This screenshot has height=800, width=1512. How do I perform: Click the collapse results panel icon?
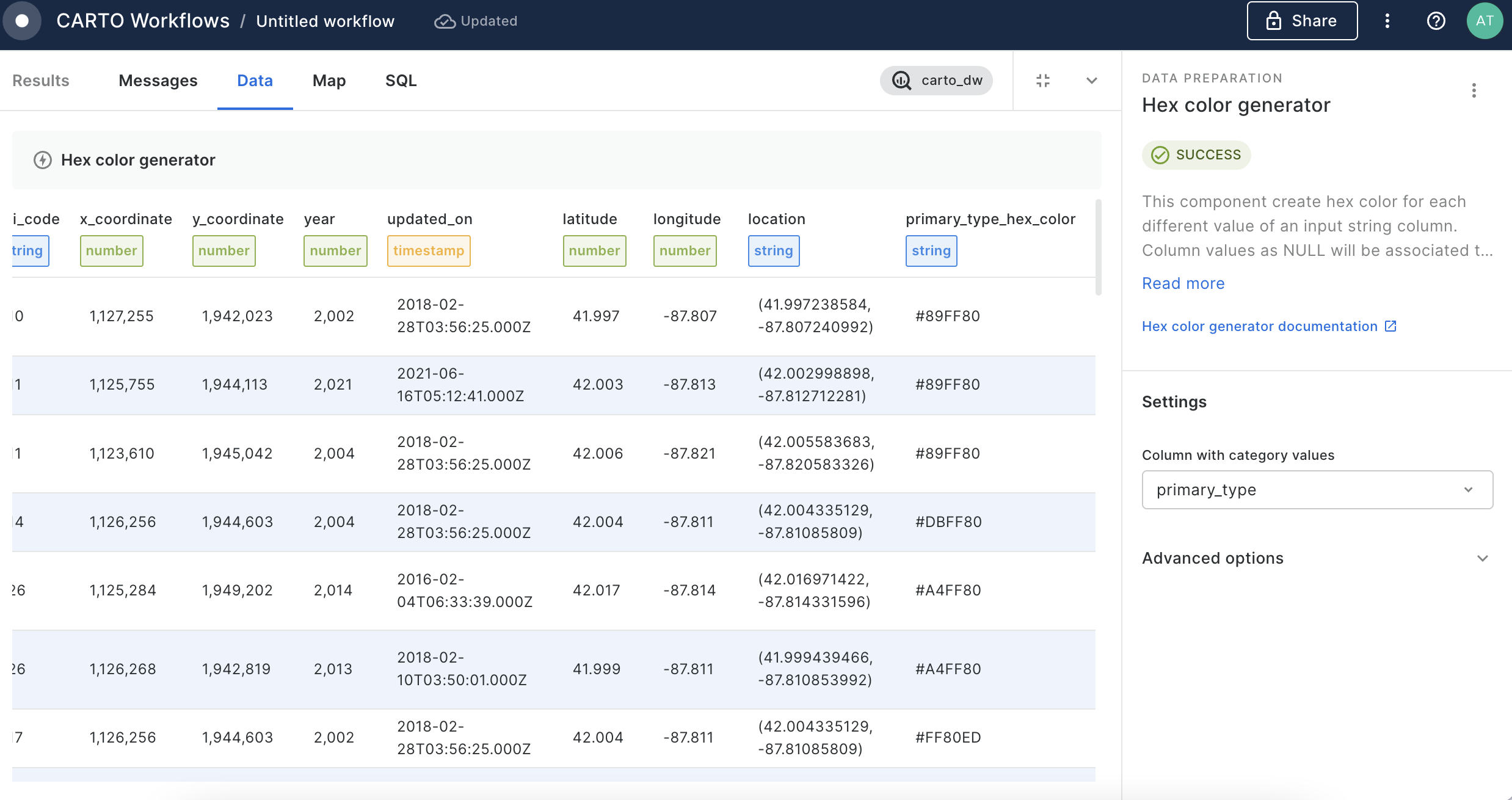[x=1043, y=81]
